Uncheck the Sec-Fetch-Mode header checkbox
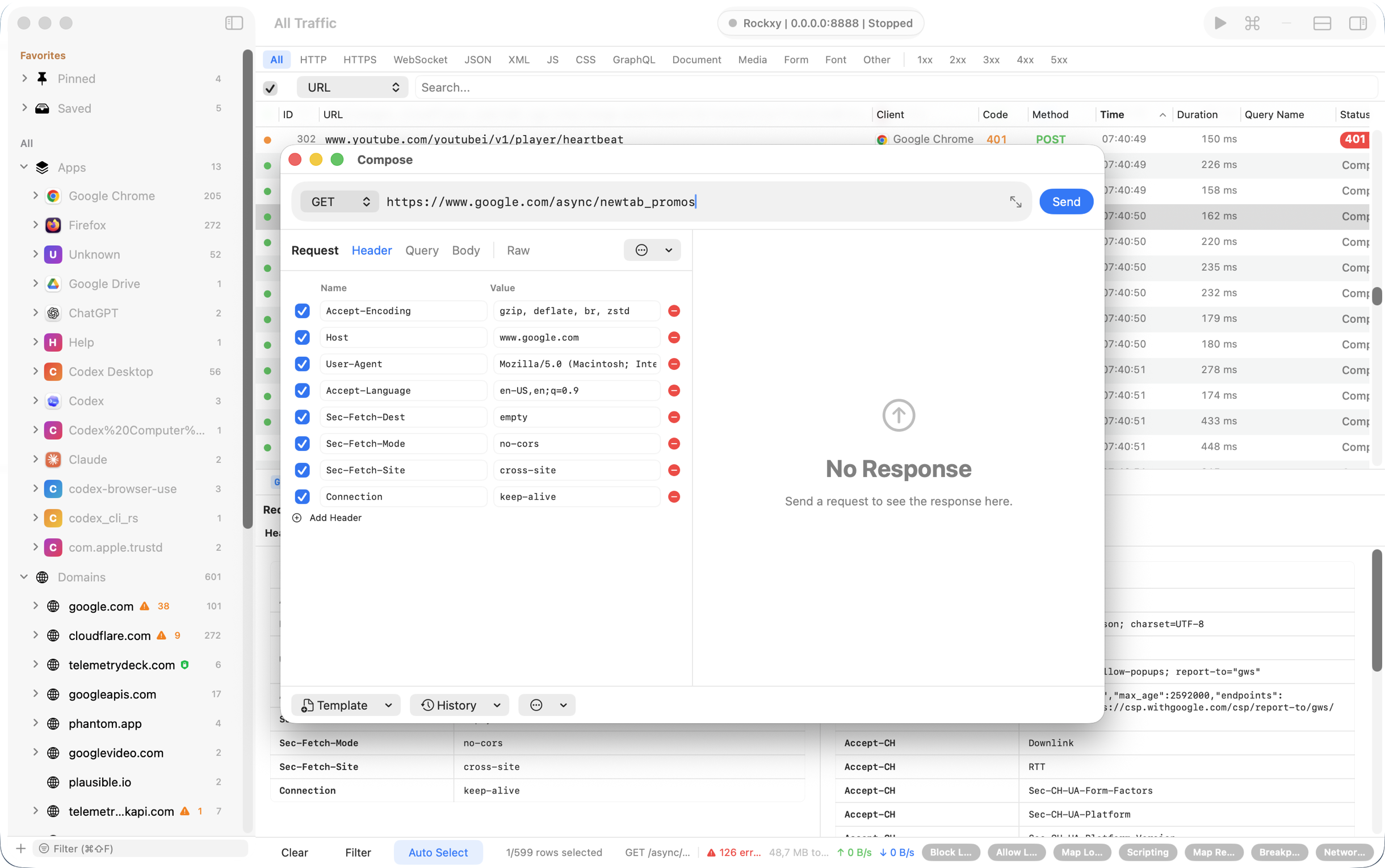Screen dimensions: 1385x868 coord(302,444)
